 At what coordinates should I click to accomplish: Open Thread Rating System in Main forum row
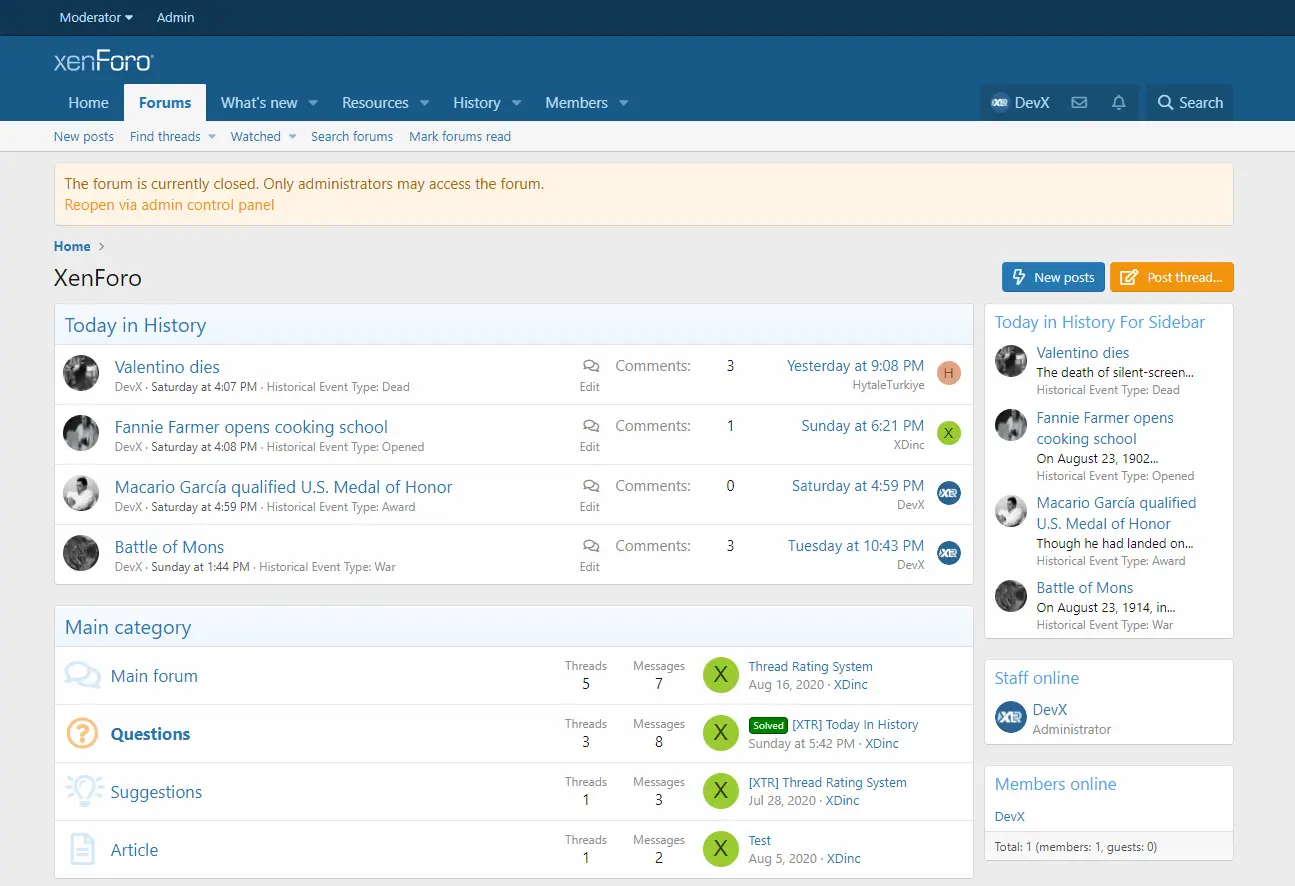(x=810, y=667)
